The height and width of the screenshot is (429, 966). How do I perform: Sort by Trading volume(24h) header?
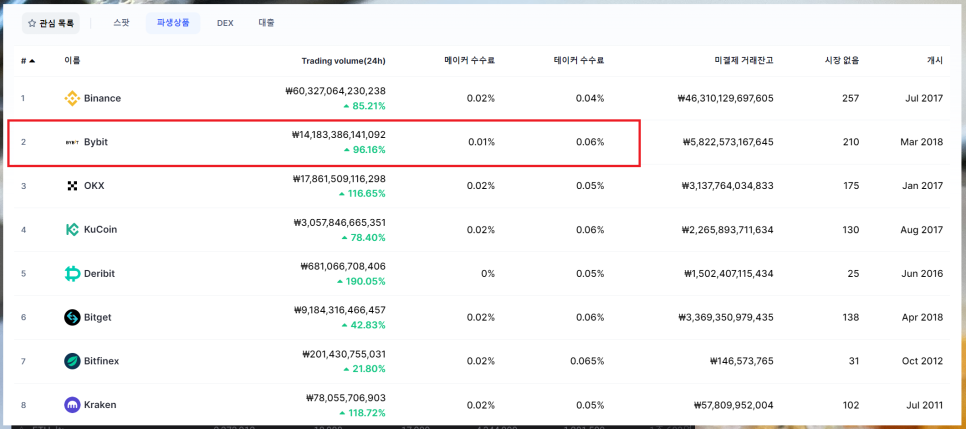click(343, 60)
